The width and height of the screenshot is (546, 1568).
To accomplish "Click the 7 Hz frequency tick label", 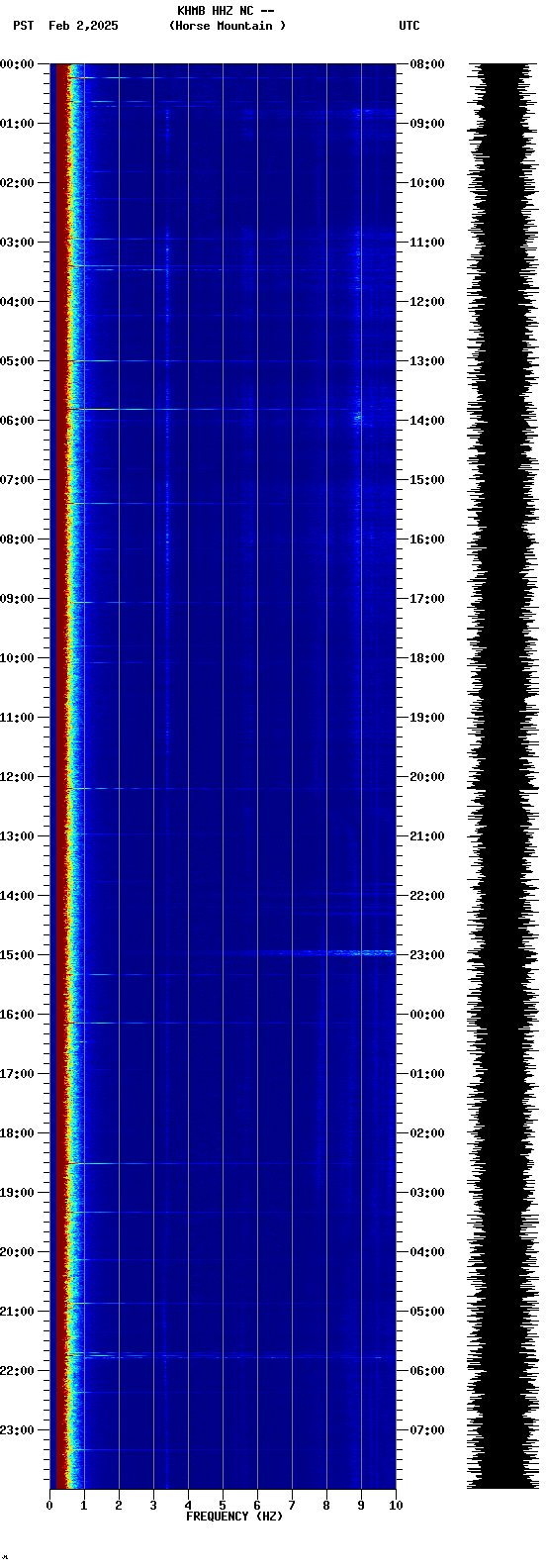I will 292,1506.
